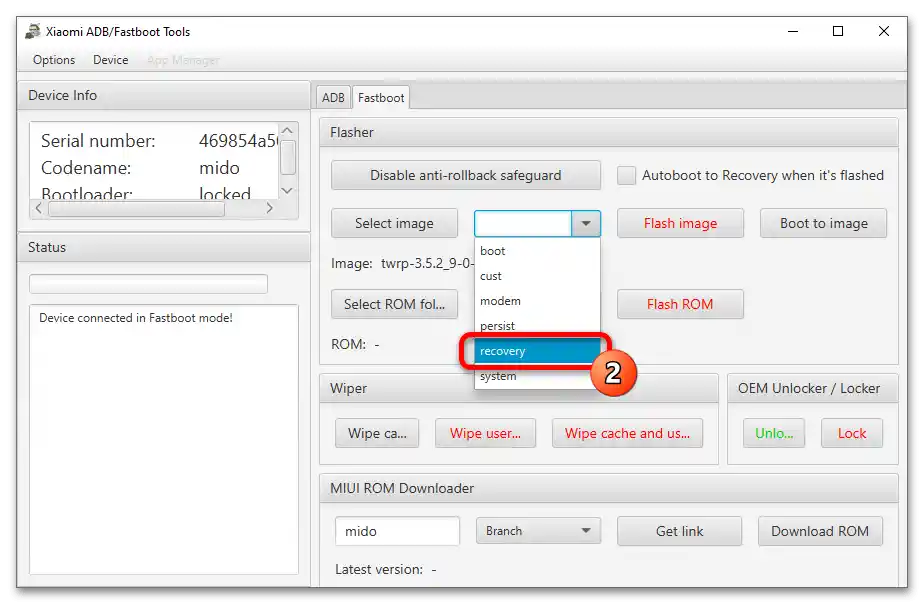The width and height of the screenshot is (924, 604).
Task: Choose recovery from partition list
Action: [537, 351]
